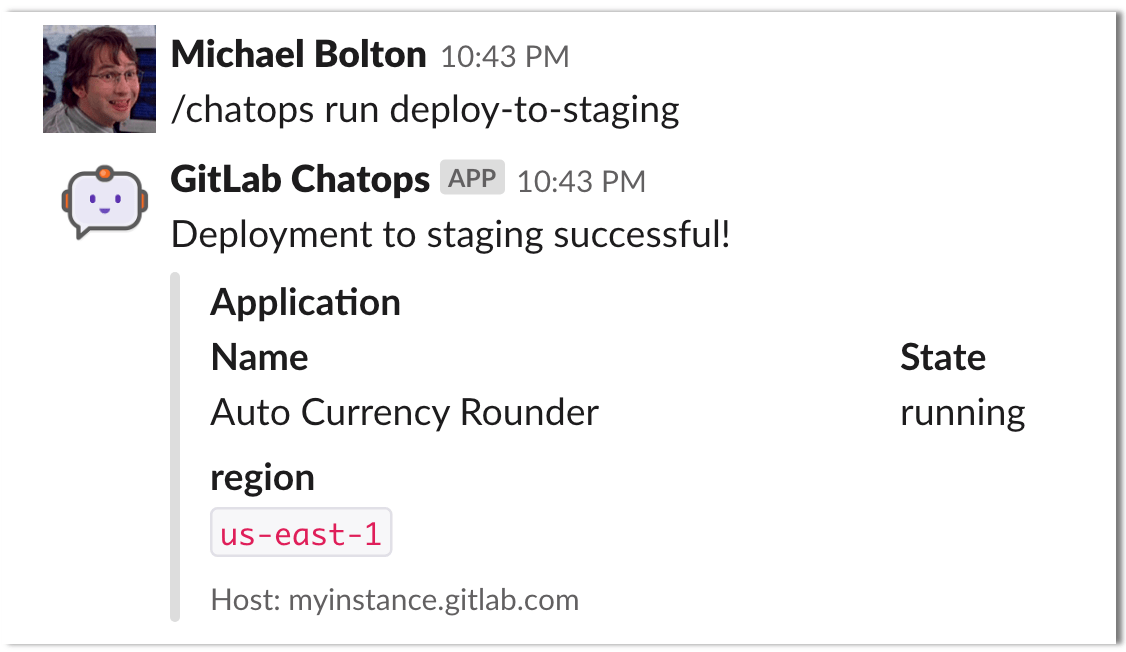Click the timestamp on the GitLab Chatops message
1126x652 pixels.
(580, 181)
